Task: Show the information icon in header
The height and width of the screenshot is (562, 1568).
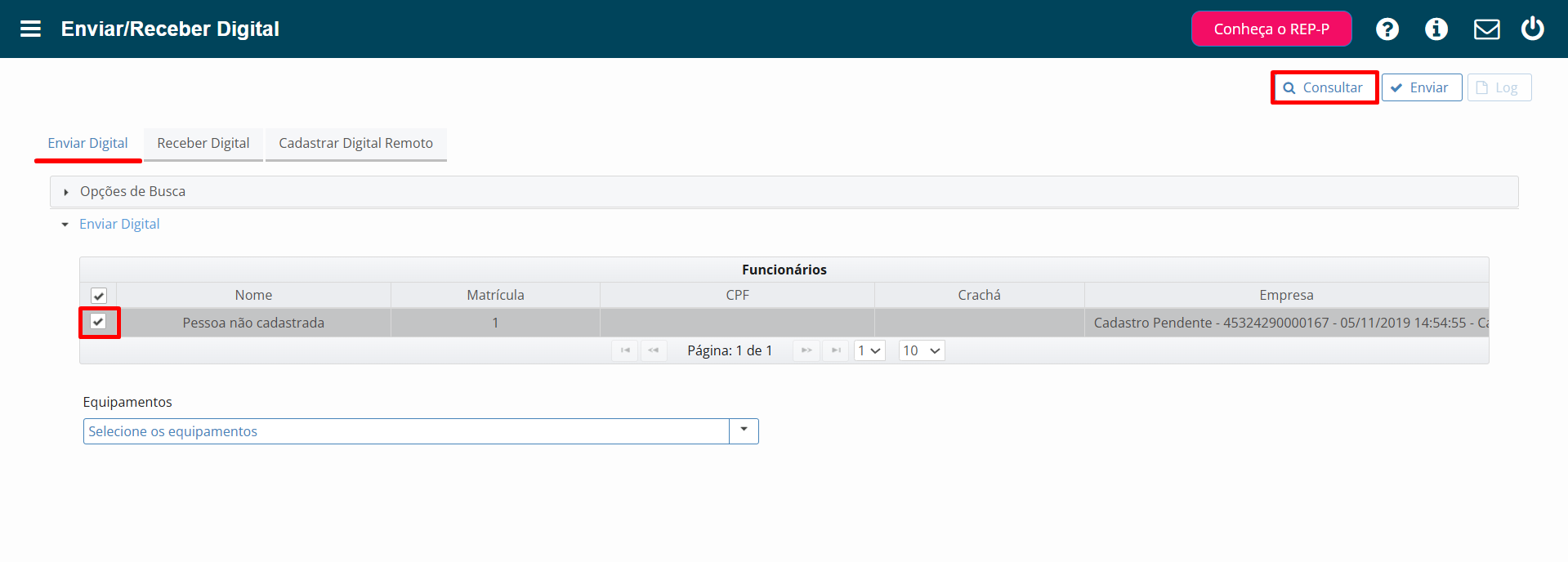Action: [1436, 29]
